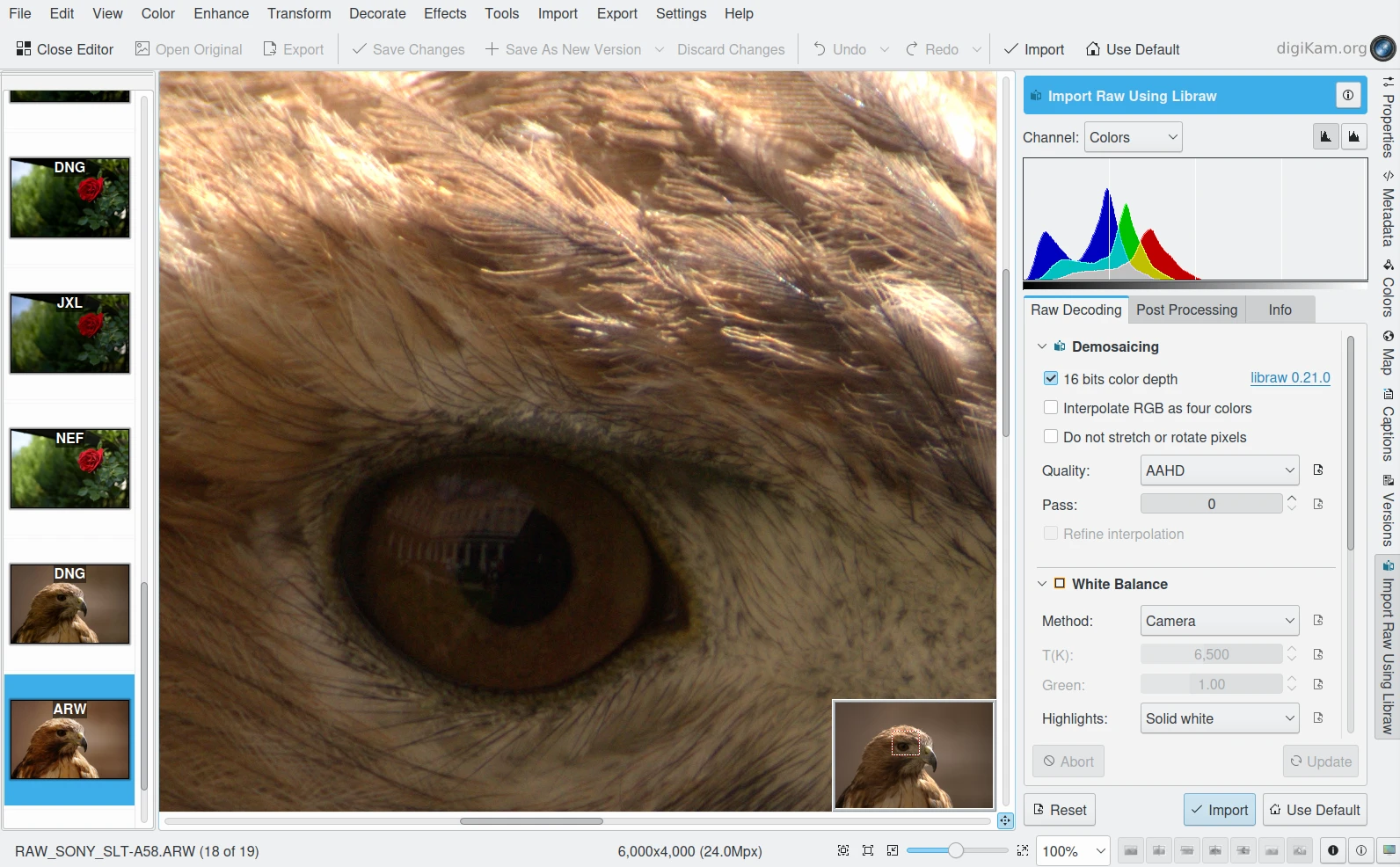Click the color management monitor icon

pyautogui.click(x=1389, y=850)
